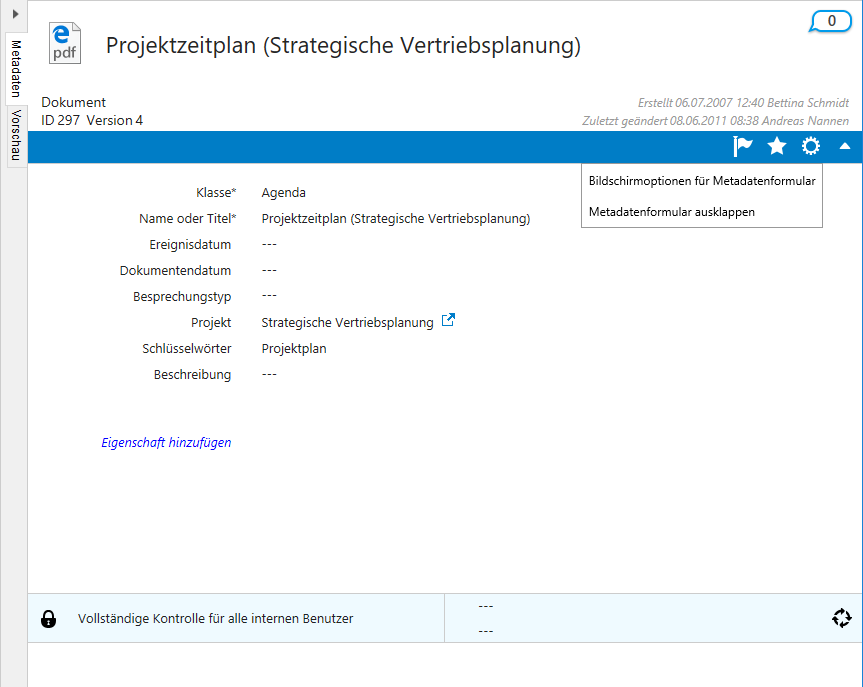Image resolution: width=863 pixels, height=687 pixels.
Task: Click the workflow cycle icon
Action: [841, 618]
